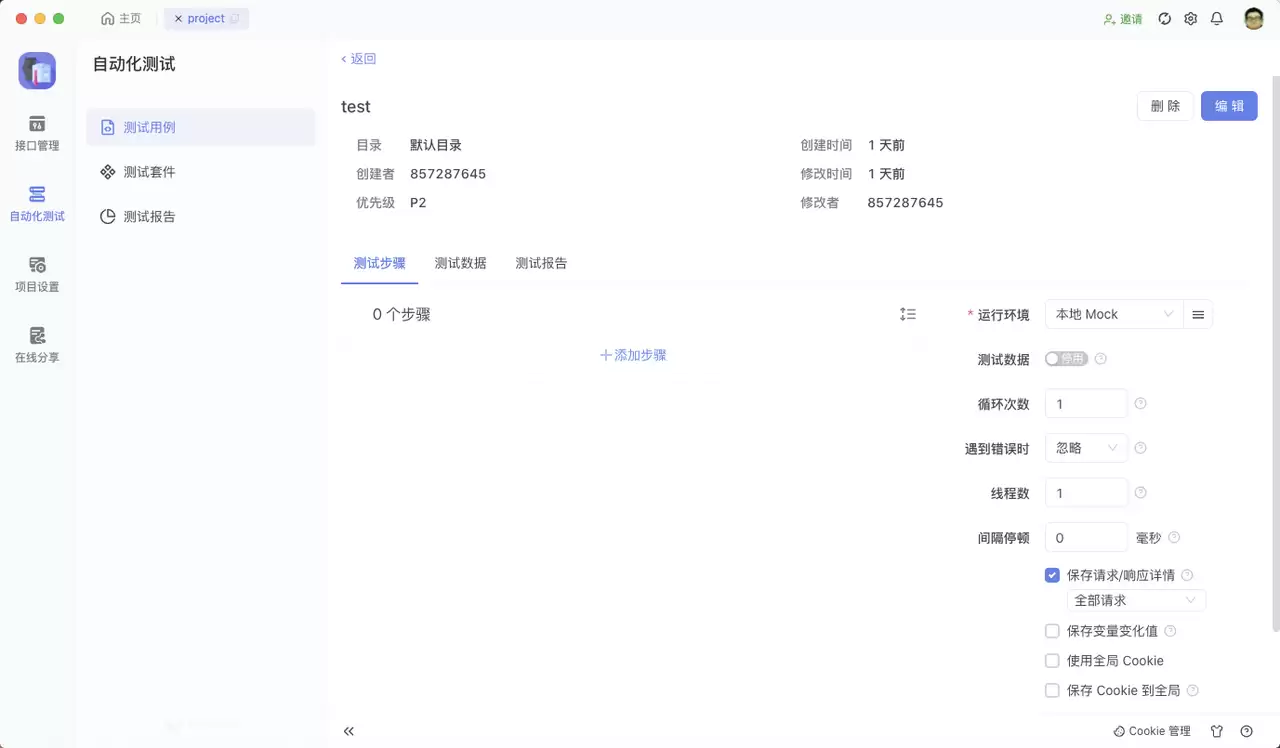Select the project tab
The image size is (1280, 748).
point(206,19)
